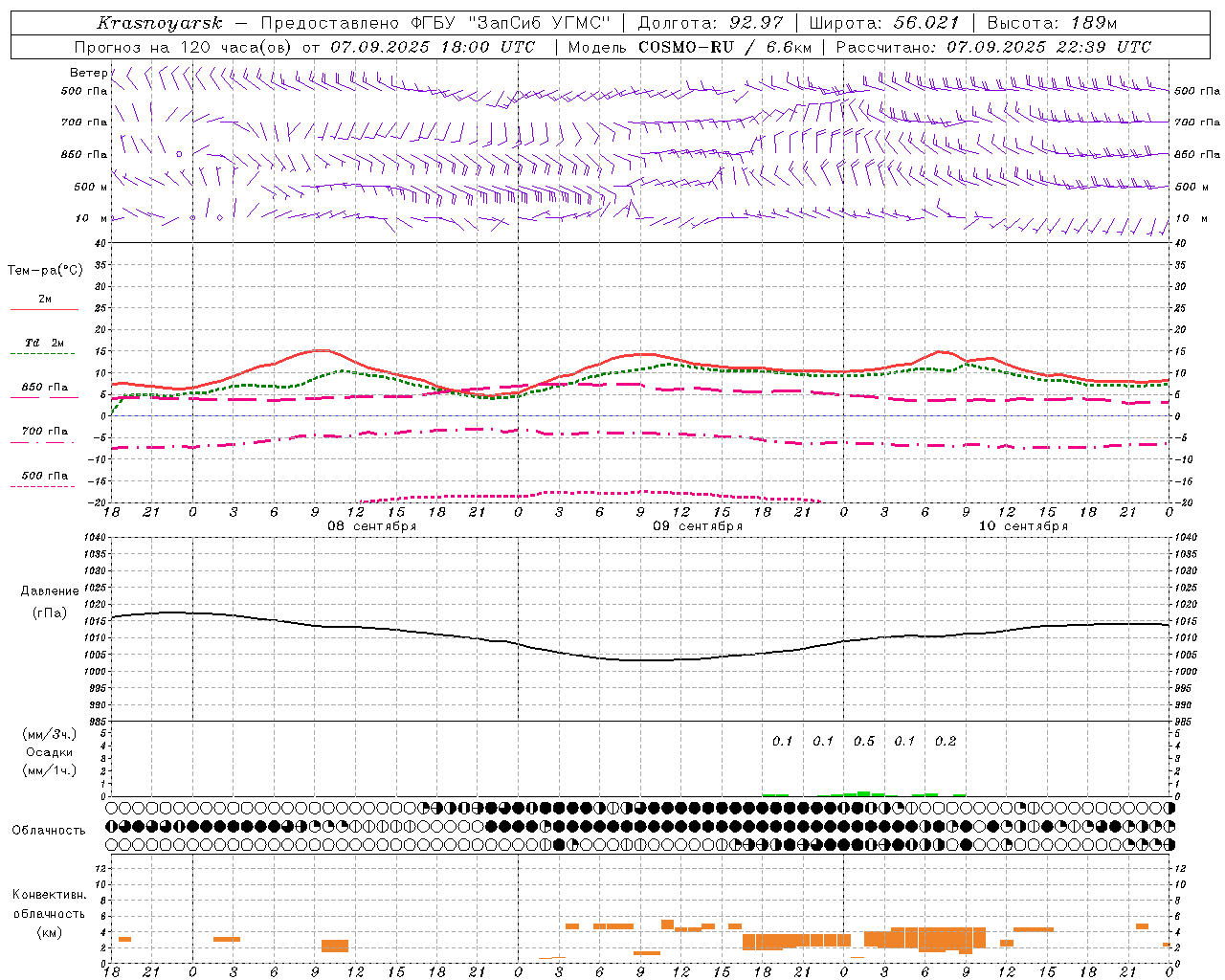Click the 0.2 precipitation amount value
This screenshot has width=1225, height=980.
946,742
